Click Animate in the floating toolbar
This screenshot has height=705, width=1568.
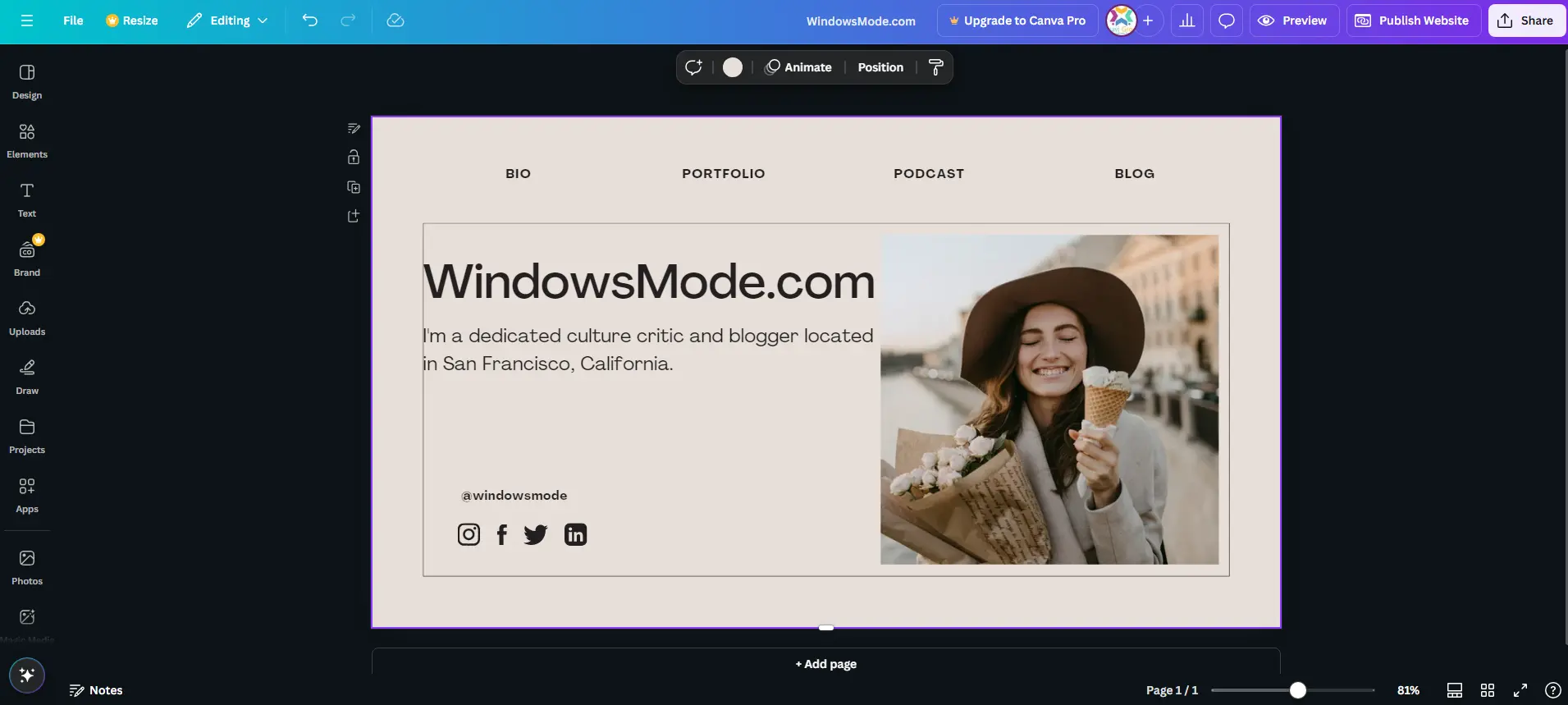pyautogui.click(x=798, y=67)
